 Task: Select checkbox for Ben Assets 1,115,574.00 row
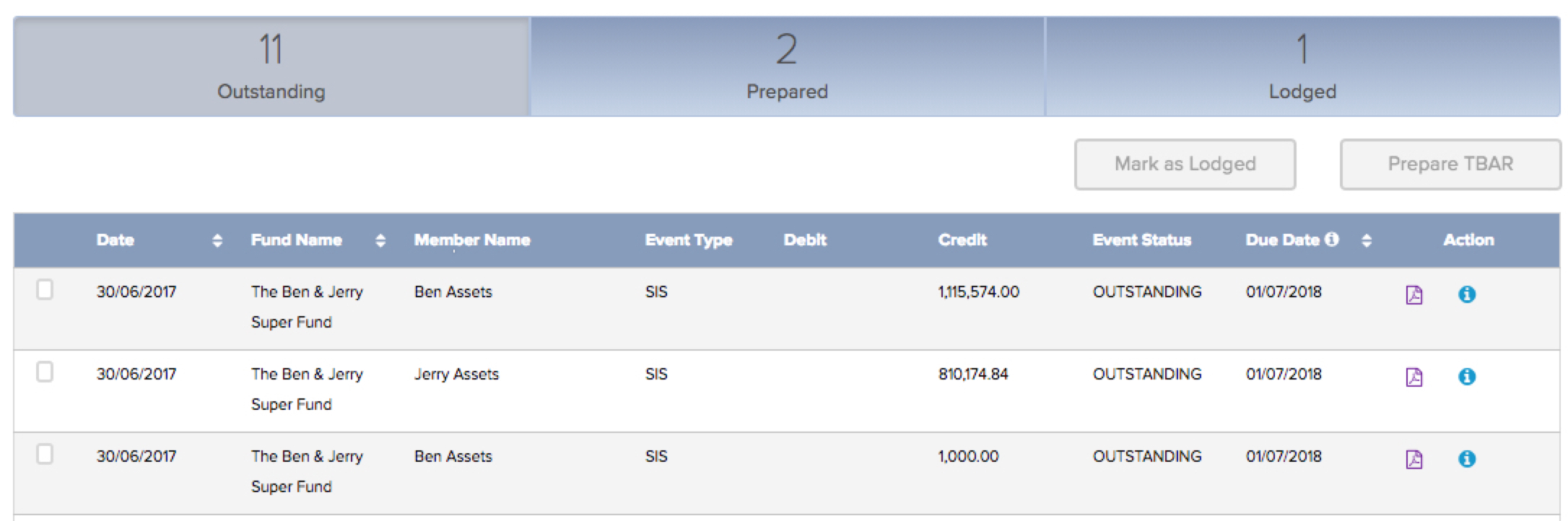pos(45,290)
